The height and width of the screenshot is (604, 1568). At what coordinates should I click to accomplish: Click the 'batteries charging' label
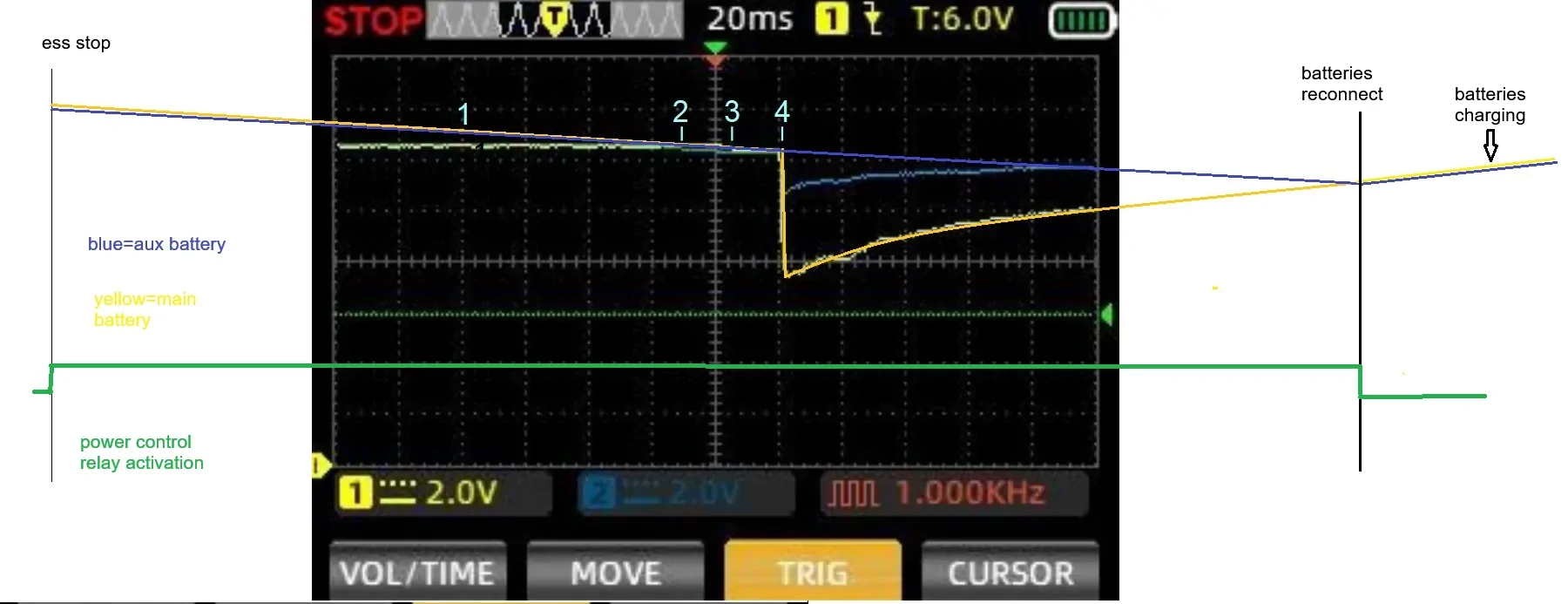pos(1490,105)
